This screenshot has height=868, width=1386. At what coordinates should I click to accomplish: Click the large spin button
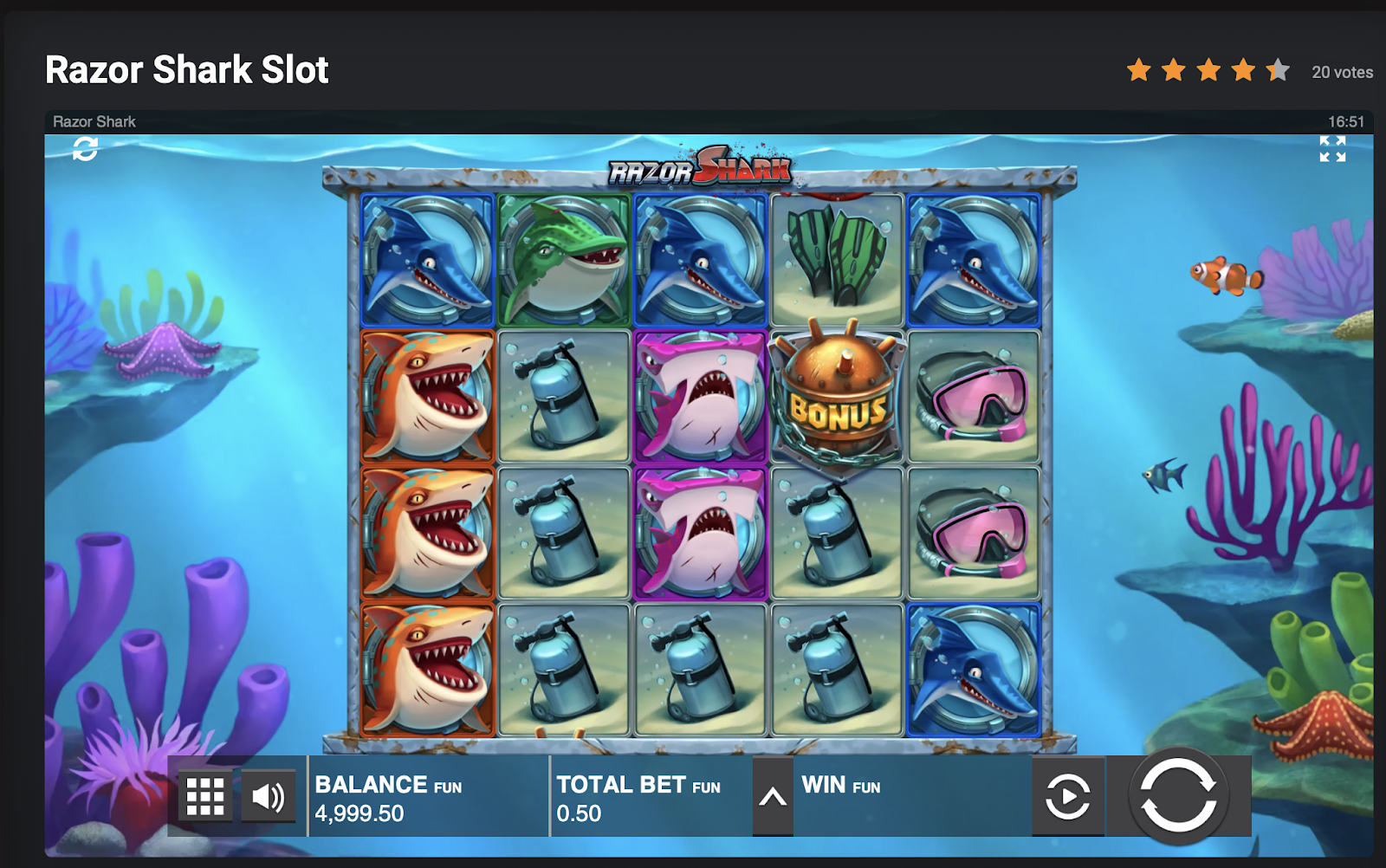(1178, 795)
